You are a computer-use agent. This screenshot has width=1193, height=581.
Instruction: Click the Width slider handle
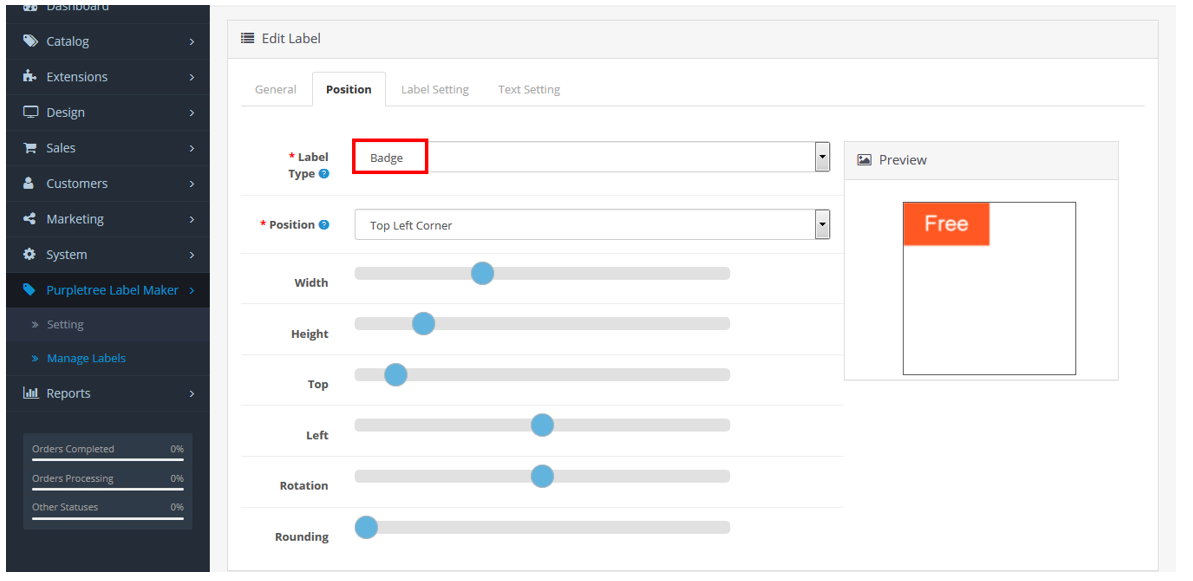pos(482,273)
